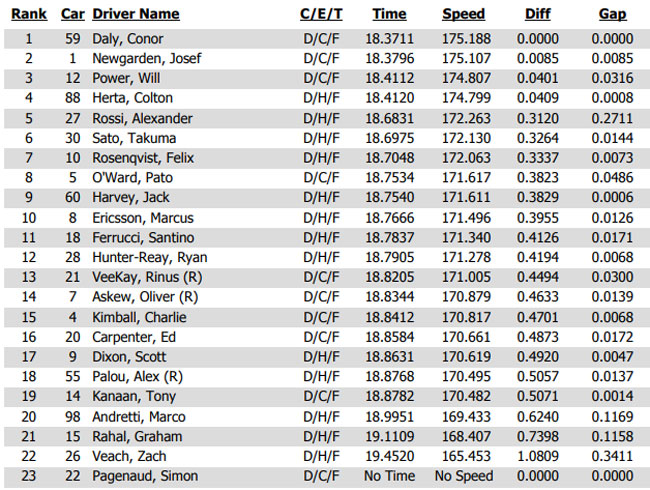Click the Car column header
The image size is (650, 490).
pos(73,14)
